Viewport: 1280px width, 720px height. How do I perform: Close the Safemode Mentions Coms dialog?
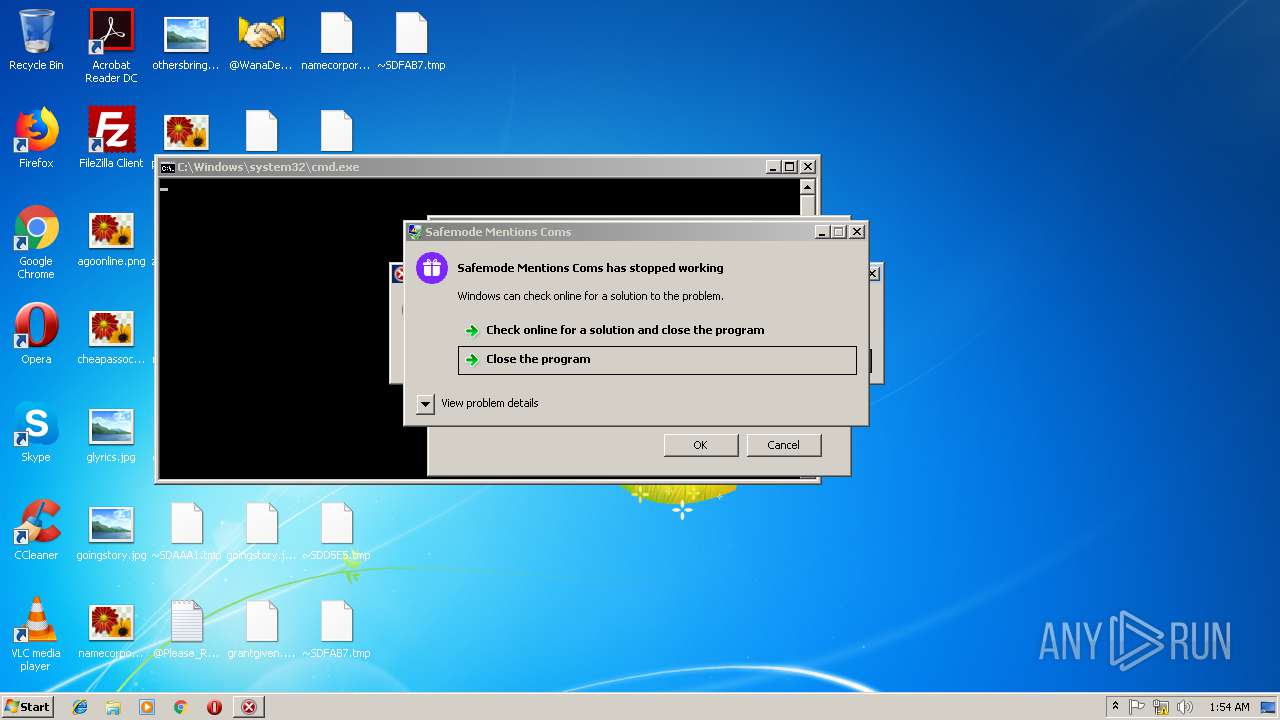(857, 232)
